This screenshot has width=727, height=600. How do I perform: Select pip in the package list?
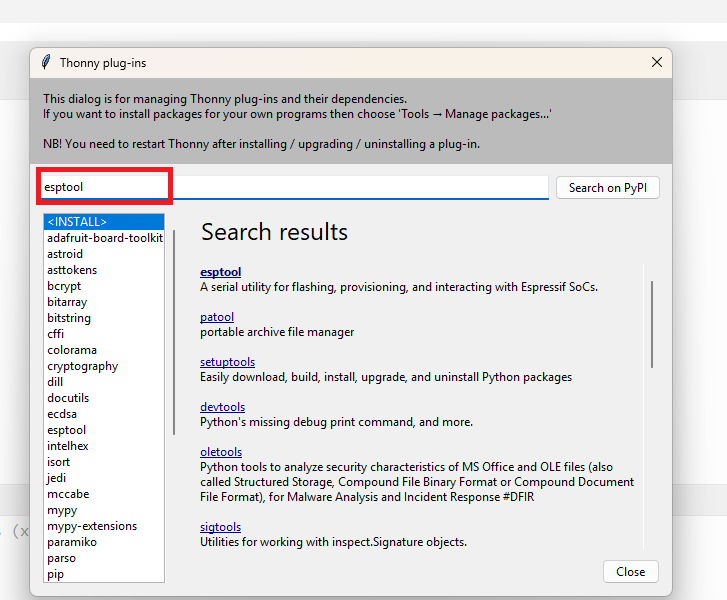coord(104,574)
